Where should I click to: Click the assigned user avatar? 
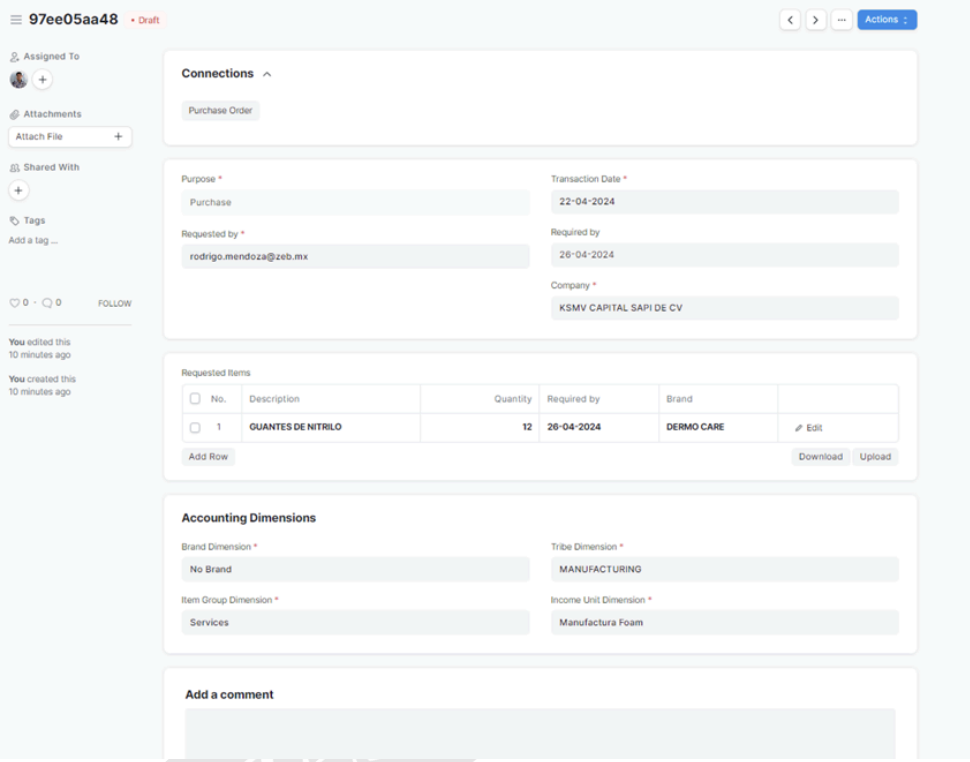[x=19, y=79]
